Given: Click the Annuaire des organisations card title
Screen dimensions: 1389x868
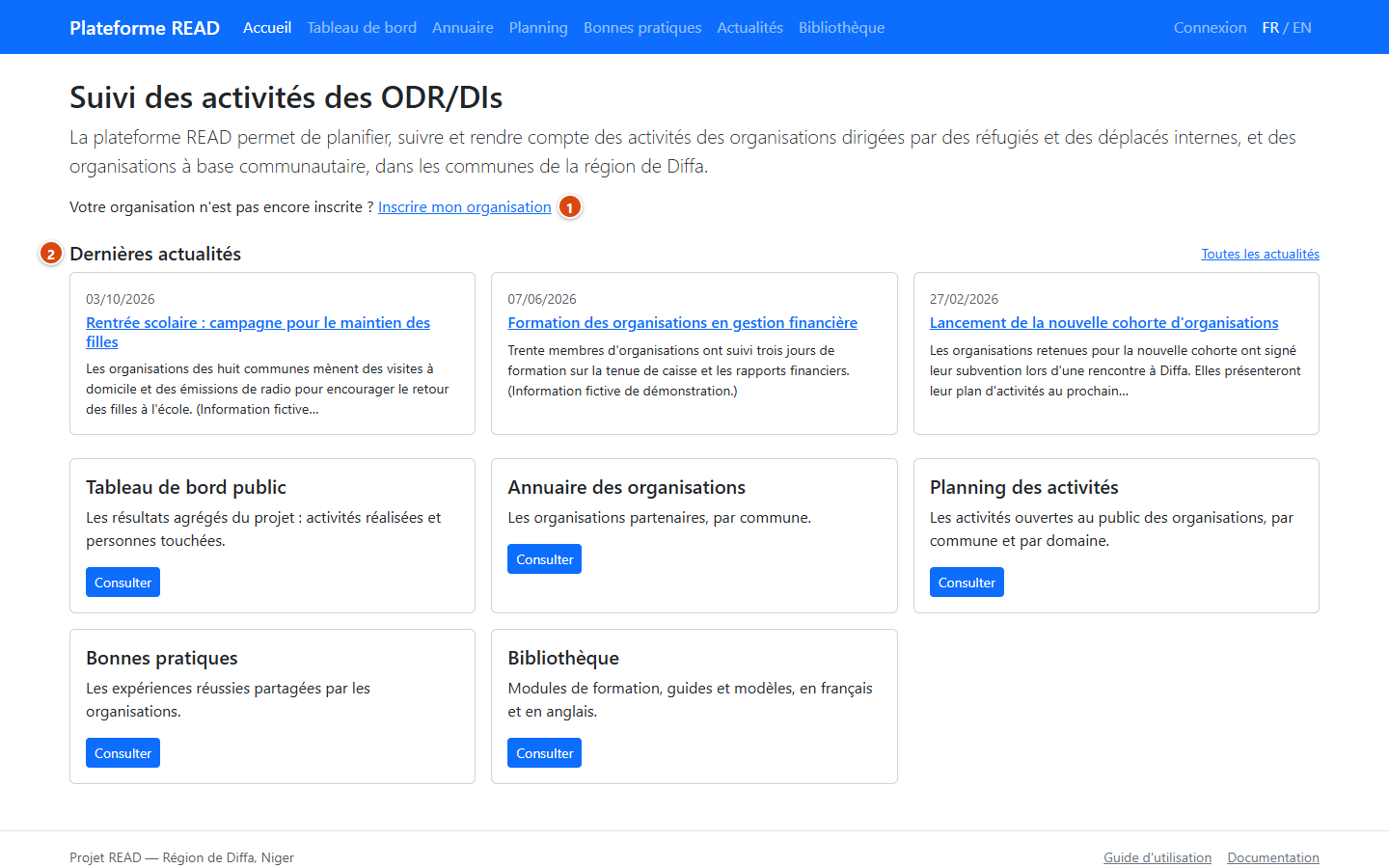Looking at the screenshot, I should pyautogui.click(x=626, y=488).
